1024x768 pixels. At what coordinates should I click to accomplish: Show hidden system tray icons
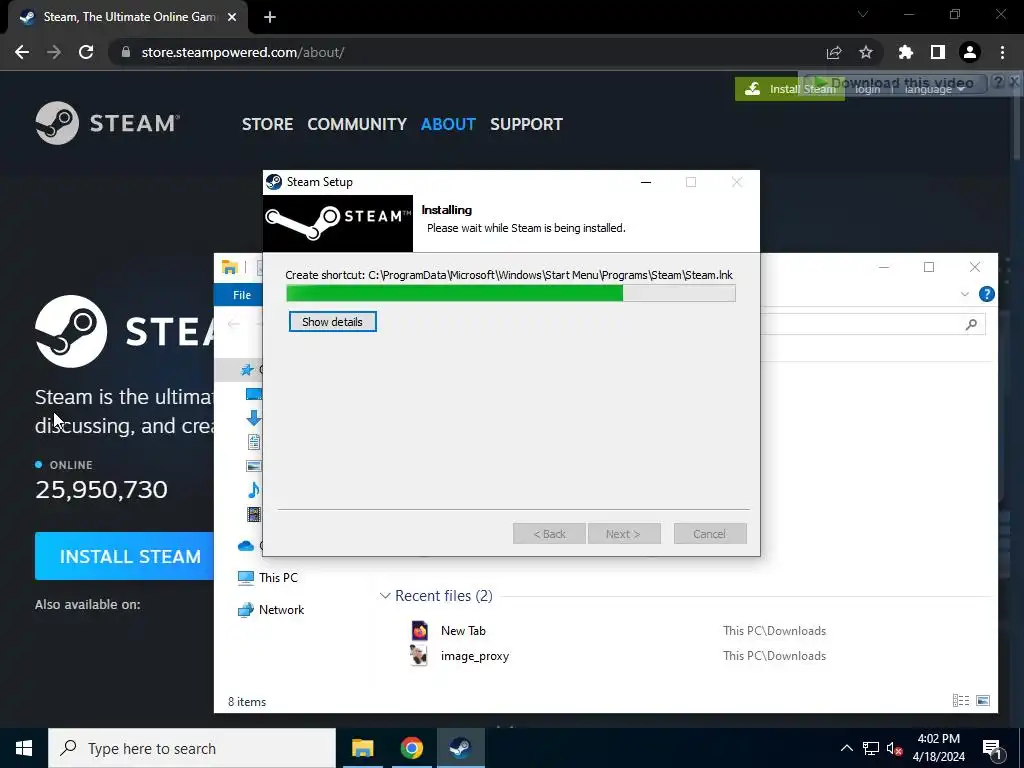tap(846, 748)
